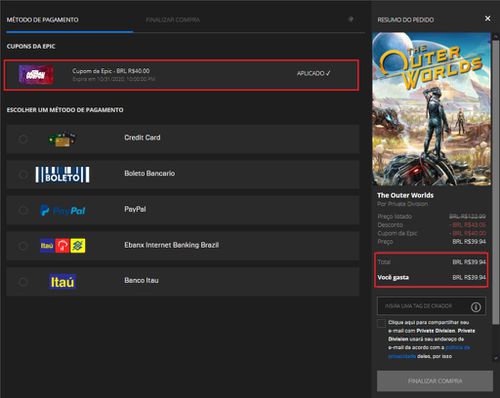Click The Outer Worlds title text

(x=405, y=195)
